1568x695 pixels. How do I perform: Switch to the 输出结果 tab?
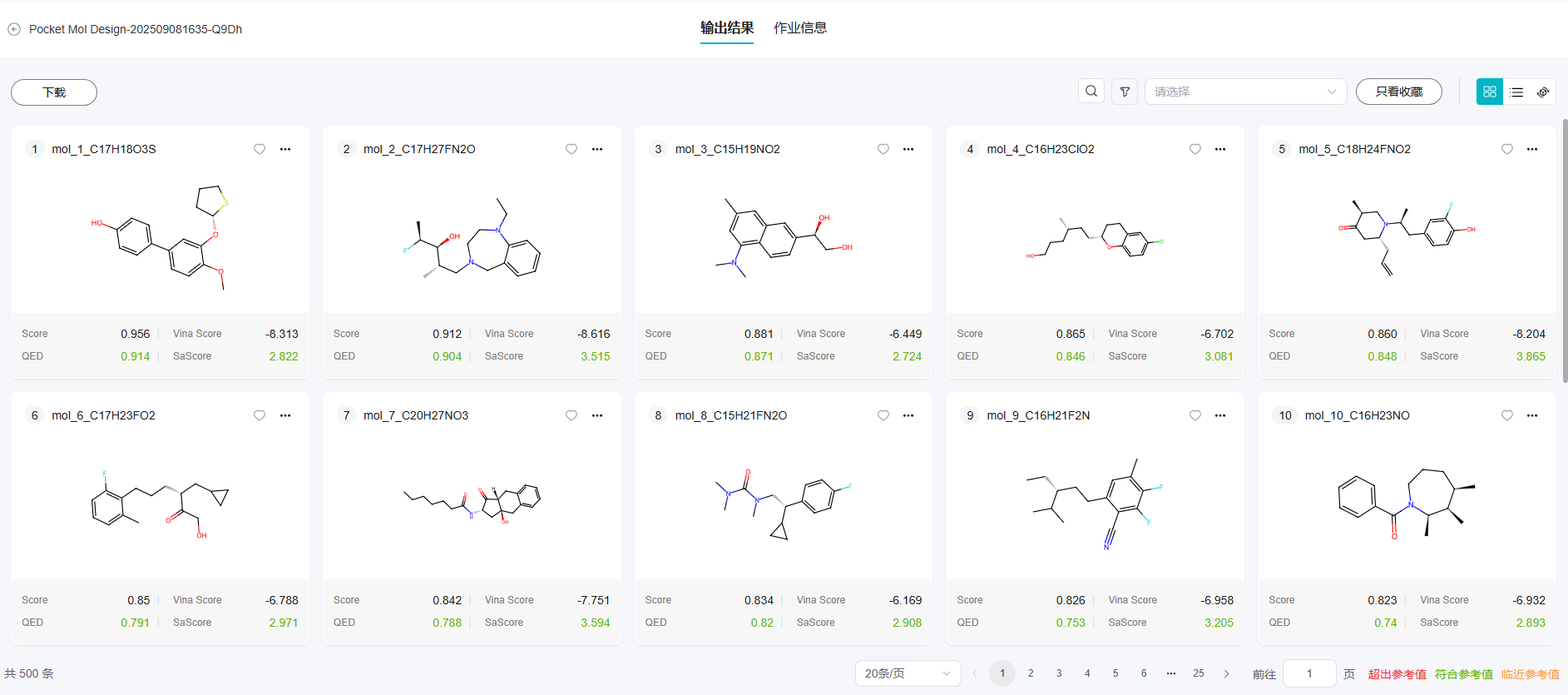[727, 28]
